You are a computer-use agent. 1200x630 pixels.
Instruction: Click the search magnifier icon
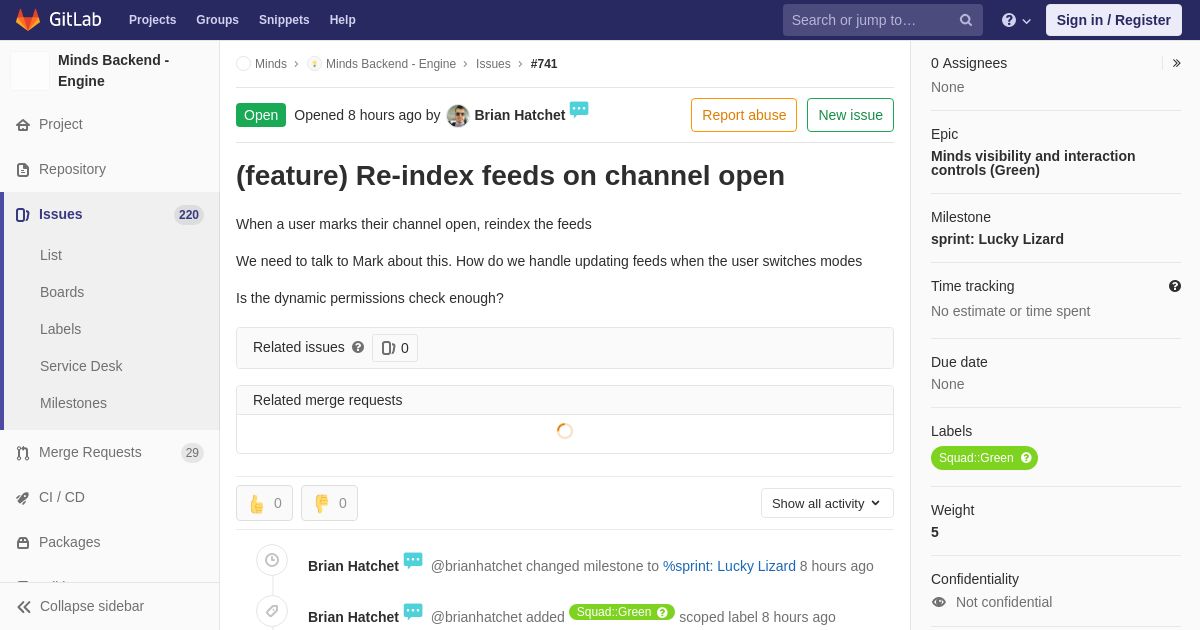point(966,20)
